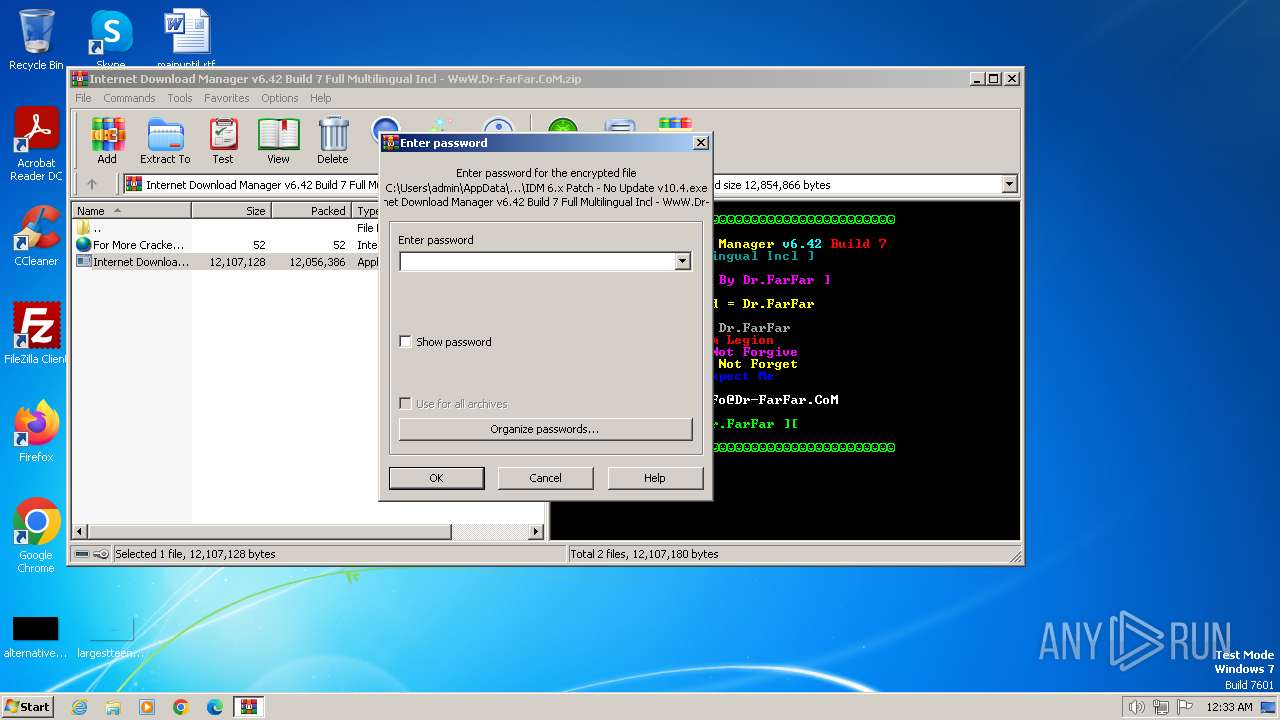Open the mainuntil.rtf Word document
Screen dimensions: 1280x720
click(x=186, y=40)
